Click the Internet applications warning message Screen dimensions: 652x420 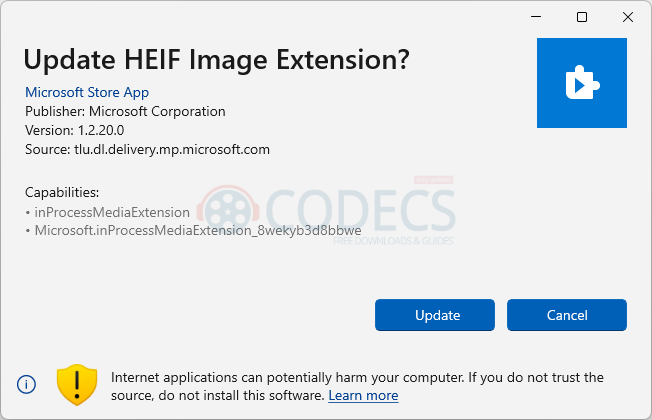(x=357, y=386)
